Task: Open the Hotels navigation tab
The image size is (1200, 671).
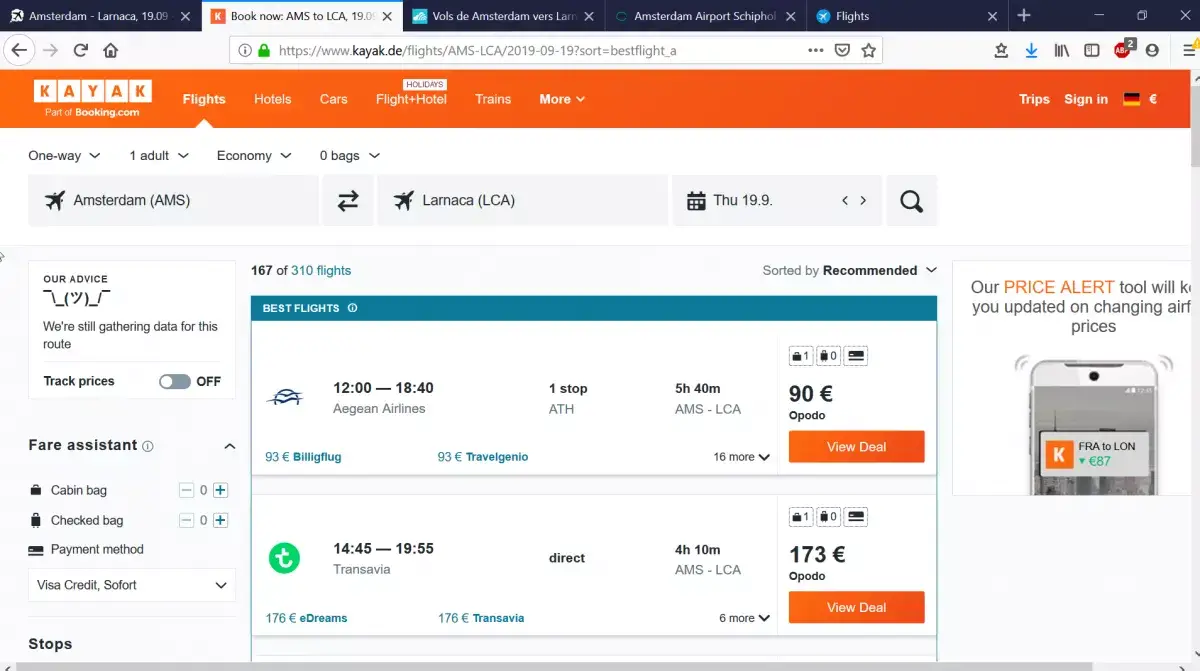Action: click(x=272, y=99)
